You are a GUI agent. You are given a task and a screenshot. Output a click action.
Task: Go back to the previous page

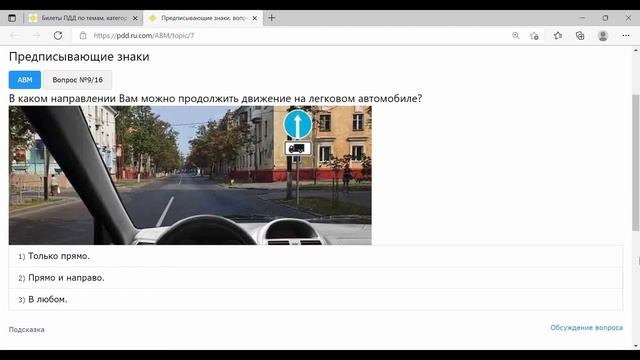14,36
